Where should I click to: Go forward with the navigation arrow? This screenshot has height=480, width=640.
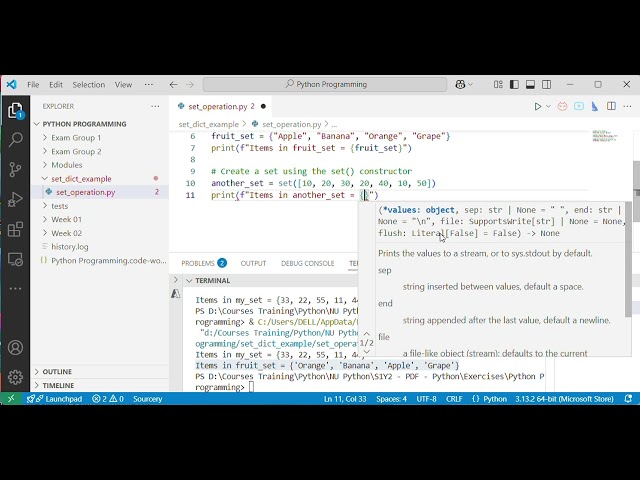(x=190, y=84)
